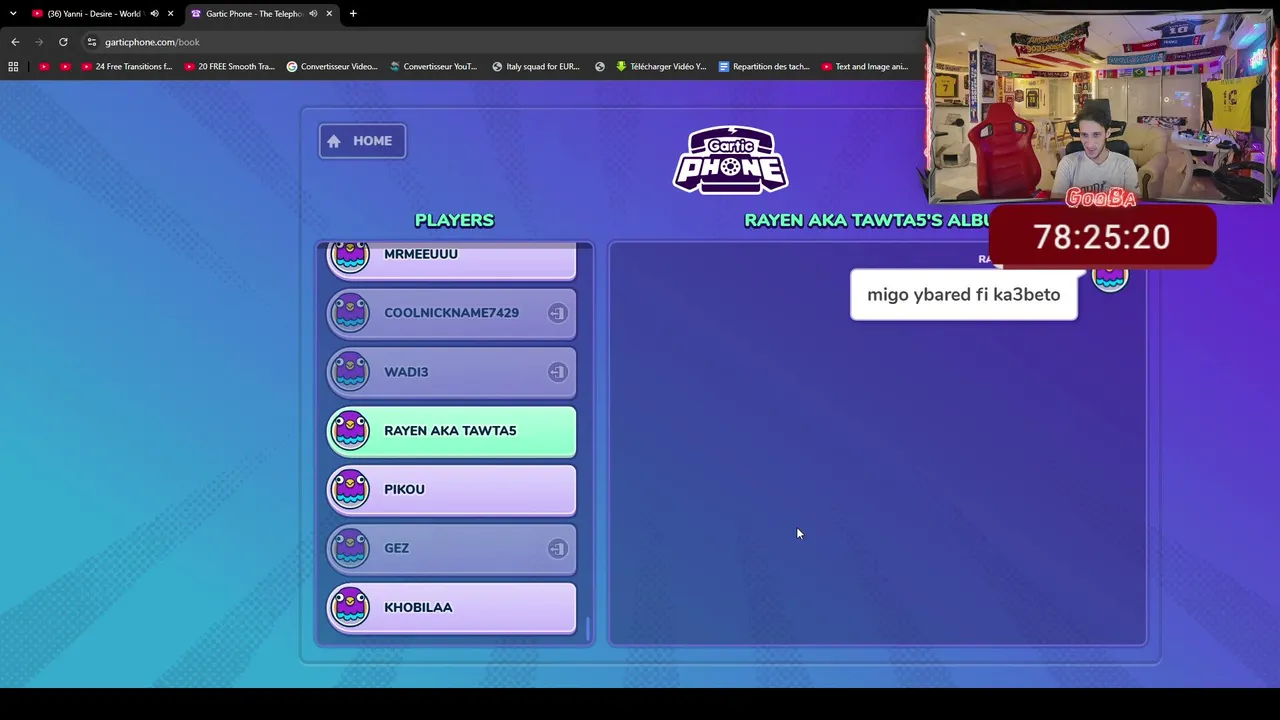Click GEZ's greyed bird avatar
Viewport: 1280px width, 720px height.
tap(350, 548)
